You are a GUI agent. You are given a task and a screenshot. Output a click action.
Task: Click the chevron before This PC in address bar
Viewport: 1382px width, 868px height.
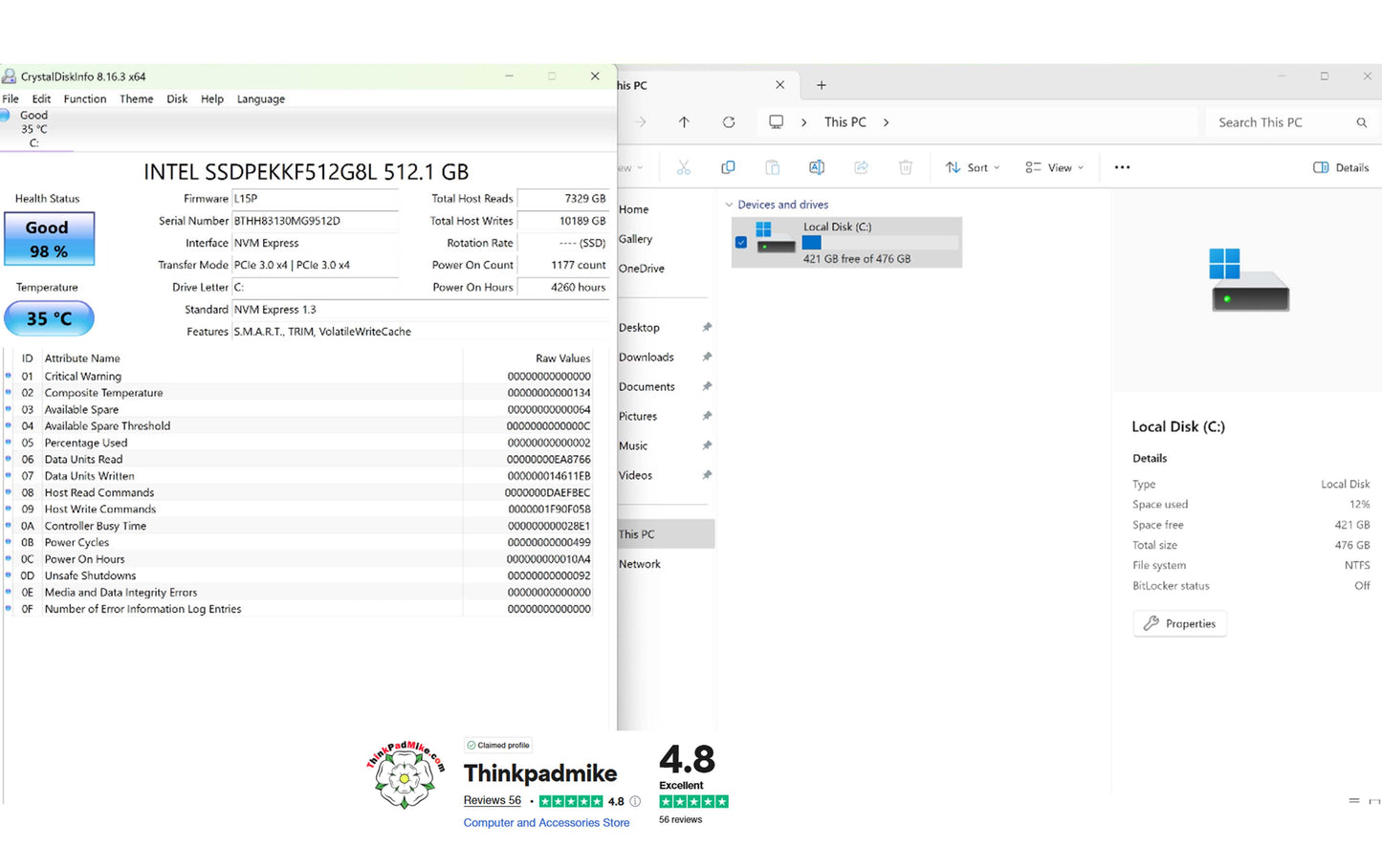(x=803, y=122)
